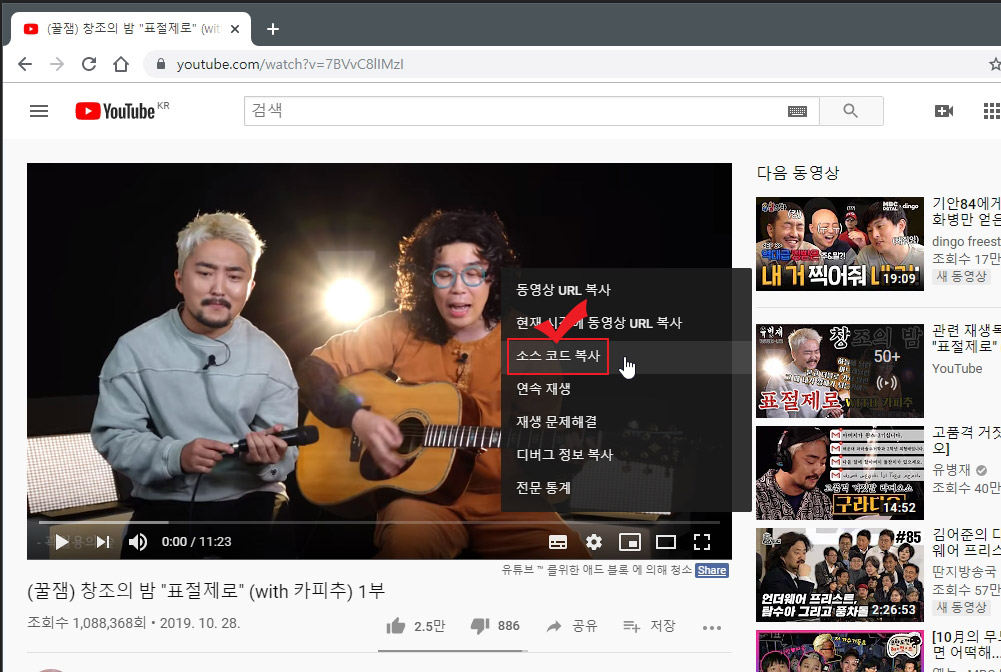Viewport: 1001px width, 672px height.
Task: Reload the YouTube page
Action: (89, 64)
